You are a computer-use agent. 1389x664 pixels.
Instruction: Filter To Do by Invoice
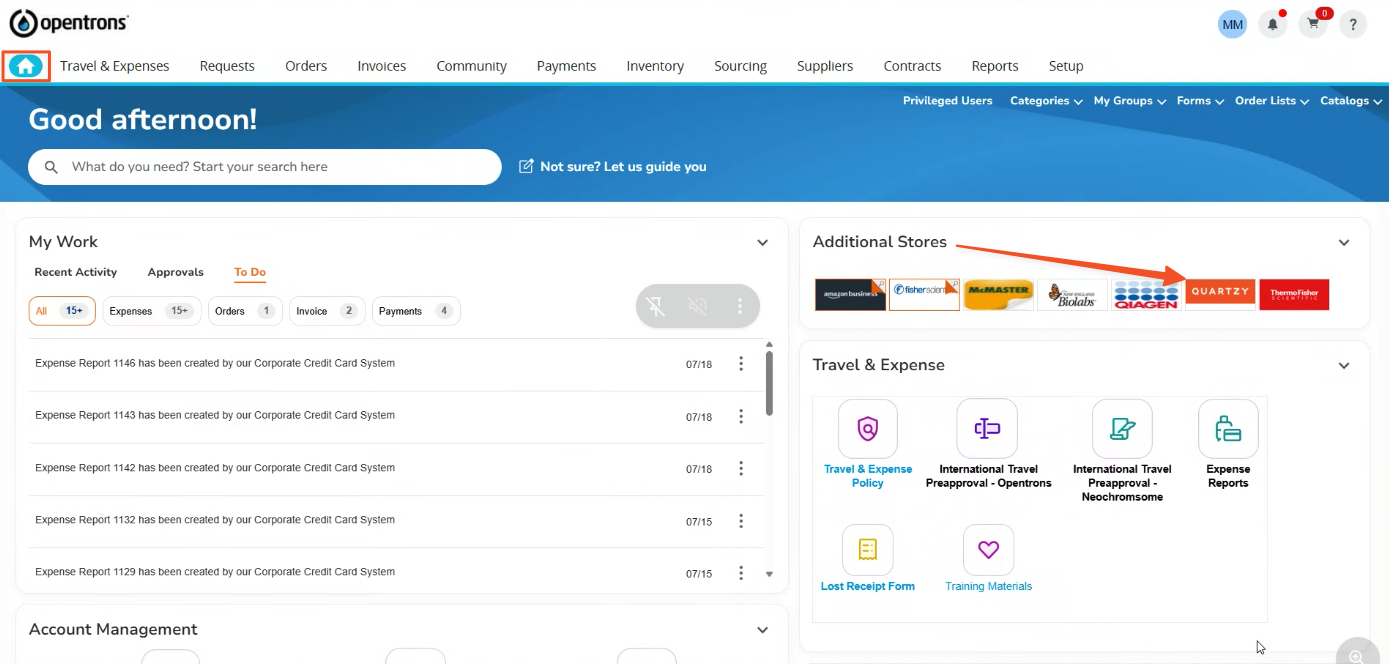coord(327,311)
